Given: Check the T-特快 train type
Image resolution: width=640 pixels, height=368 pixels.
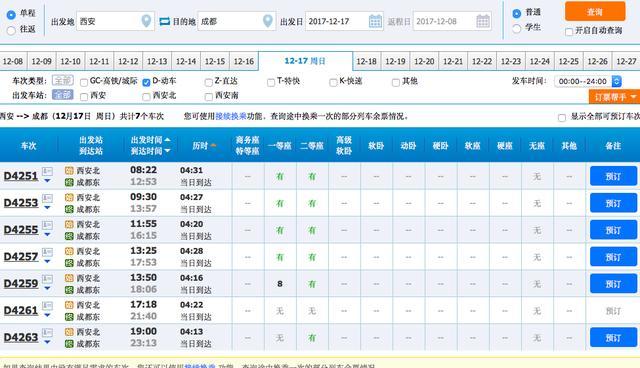Looking at the screenshot, I should 271,83.
